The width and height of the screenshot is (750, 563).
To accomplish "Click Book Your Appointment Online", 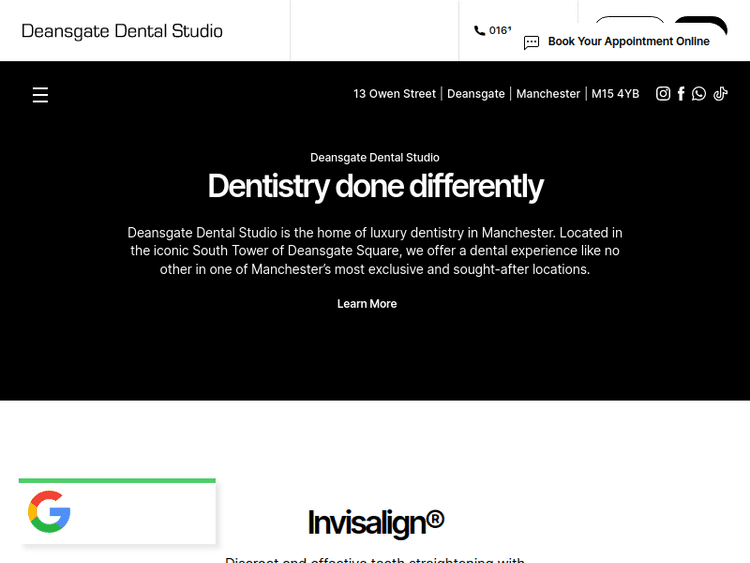I will [629, 42].
